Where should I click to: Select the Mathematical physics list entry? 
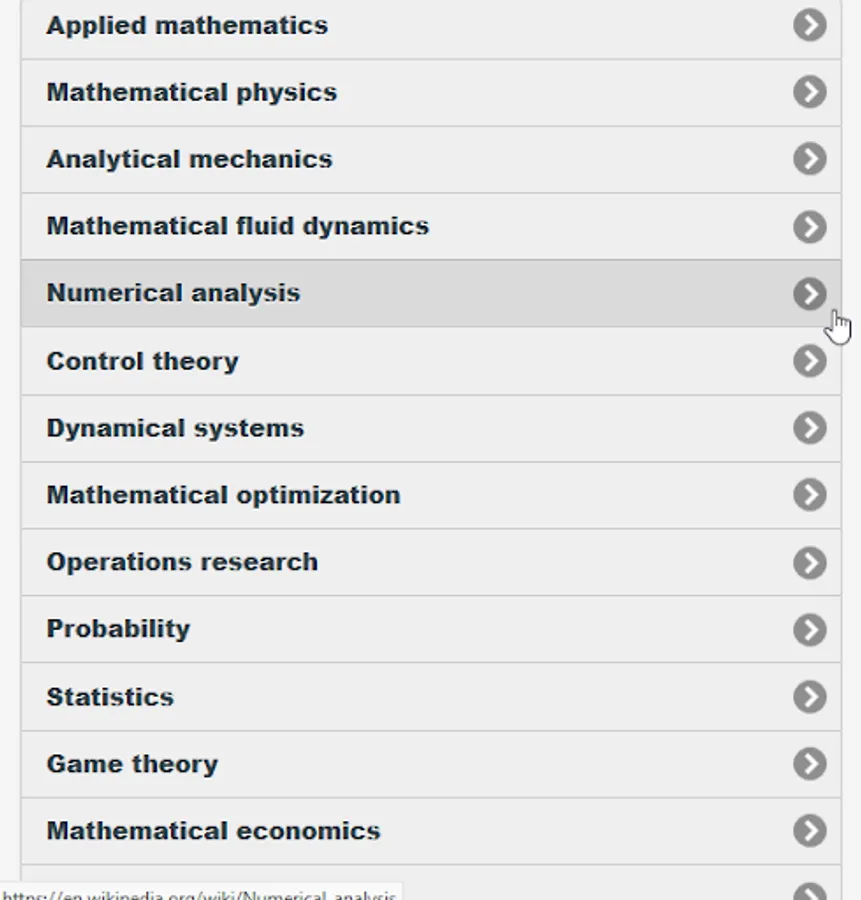click(x=191, y=92)
